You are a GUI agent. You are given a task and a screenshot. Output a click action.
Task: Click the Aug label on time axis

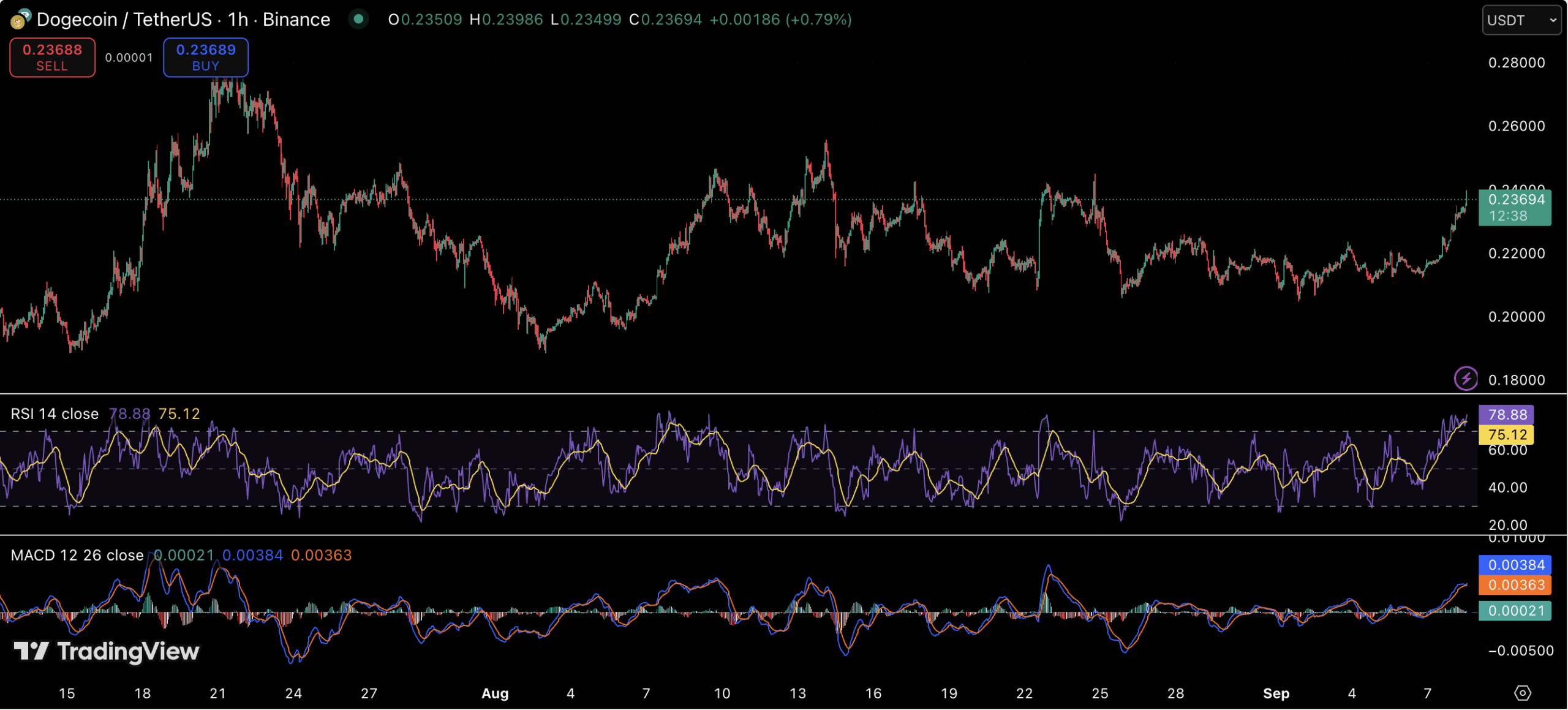click(495, 693)
